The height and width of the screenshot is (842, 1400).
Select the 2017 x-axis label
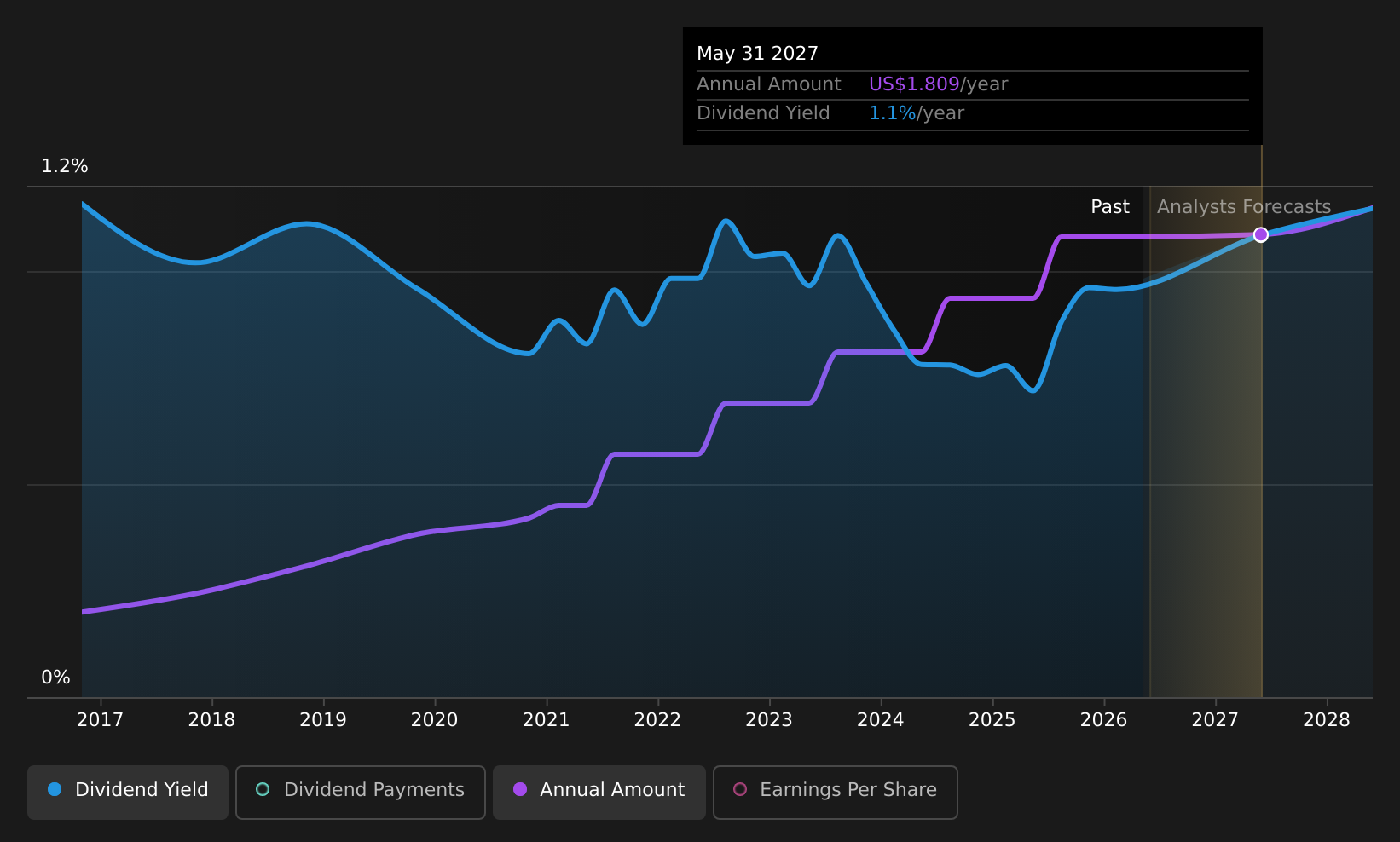coord(100,720)
